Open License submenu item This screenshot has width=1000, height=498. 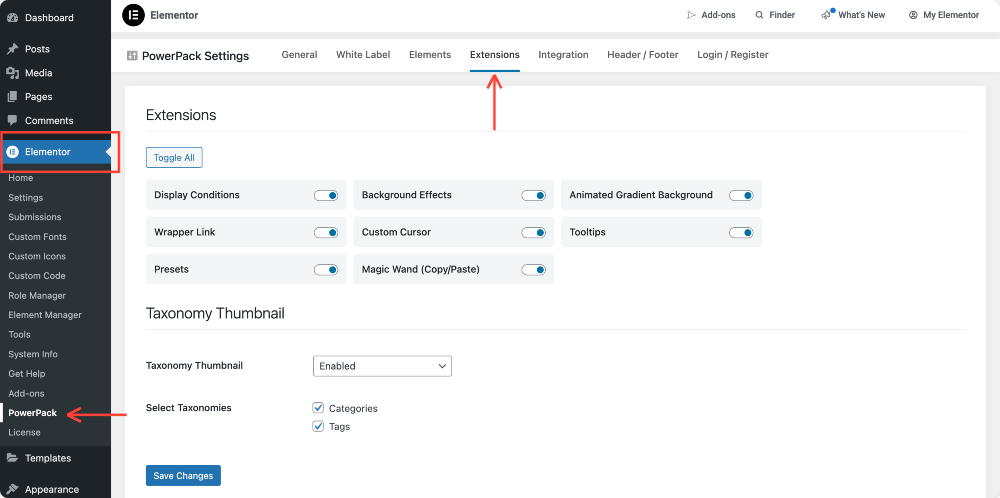click(24, 432)
